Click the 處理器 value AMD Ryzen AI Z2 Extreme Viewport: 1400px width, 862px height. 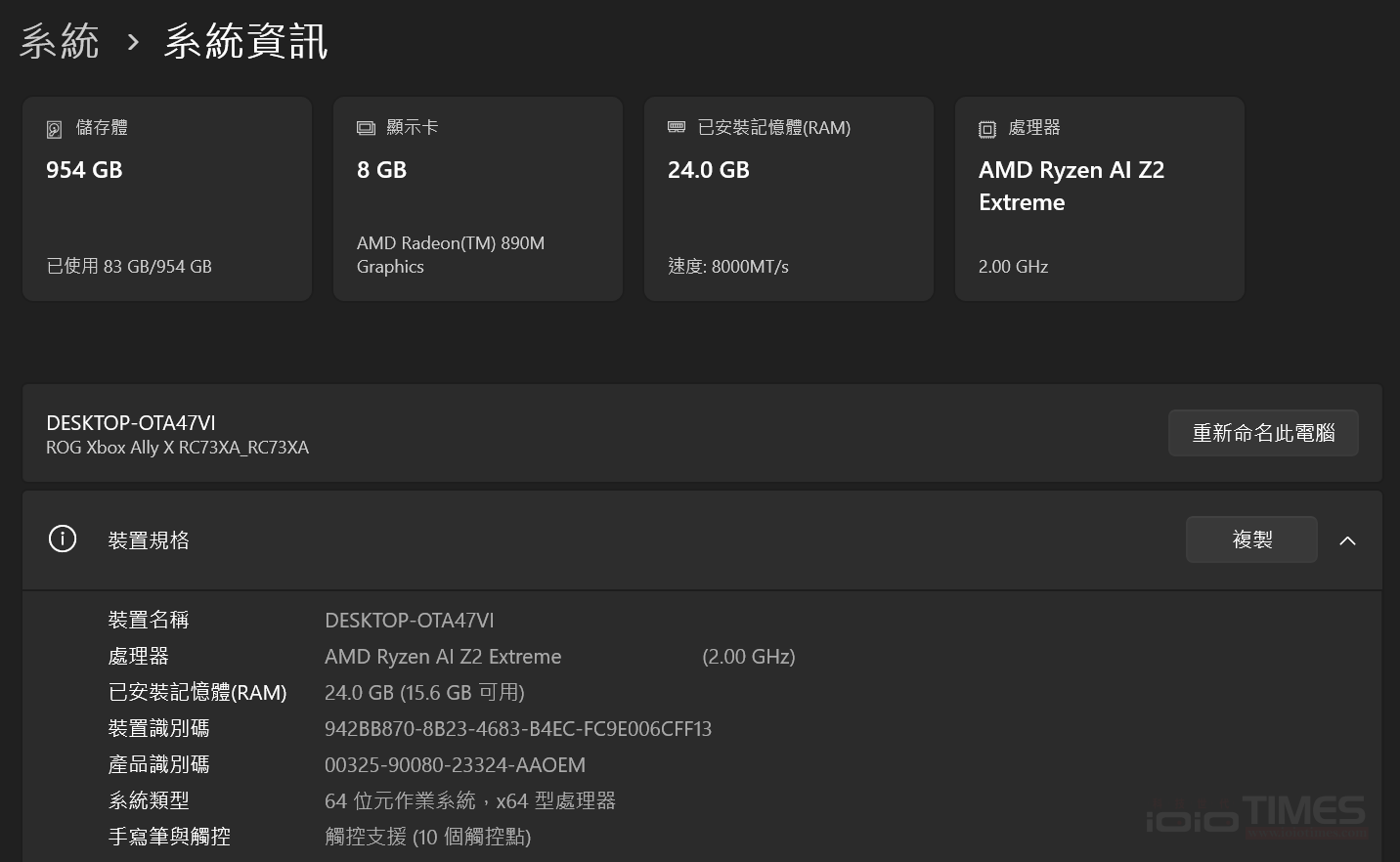tap(443, 657)
